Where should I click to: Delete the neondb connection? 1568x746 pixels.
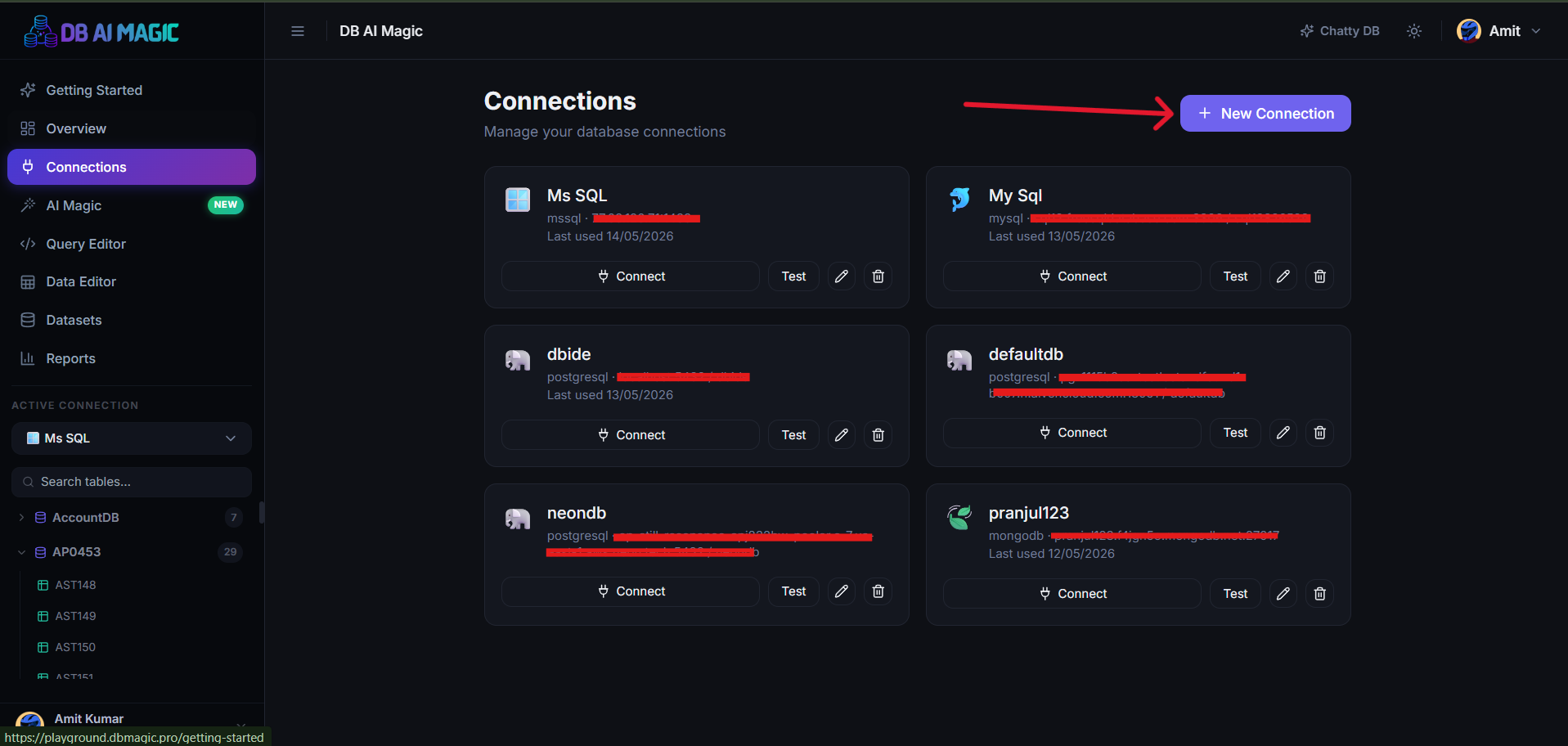[x=878, y=591]
